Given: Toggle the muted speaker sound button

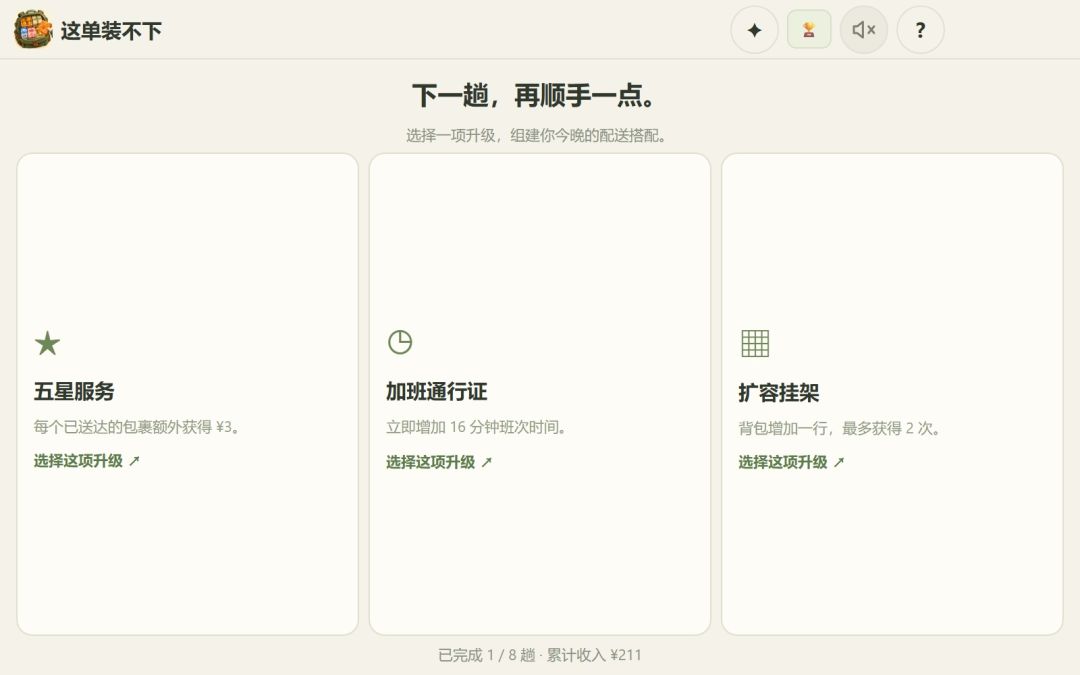Looking at the screenshot, I should [x=864, y=30].
